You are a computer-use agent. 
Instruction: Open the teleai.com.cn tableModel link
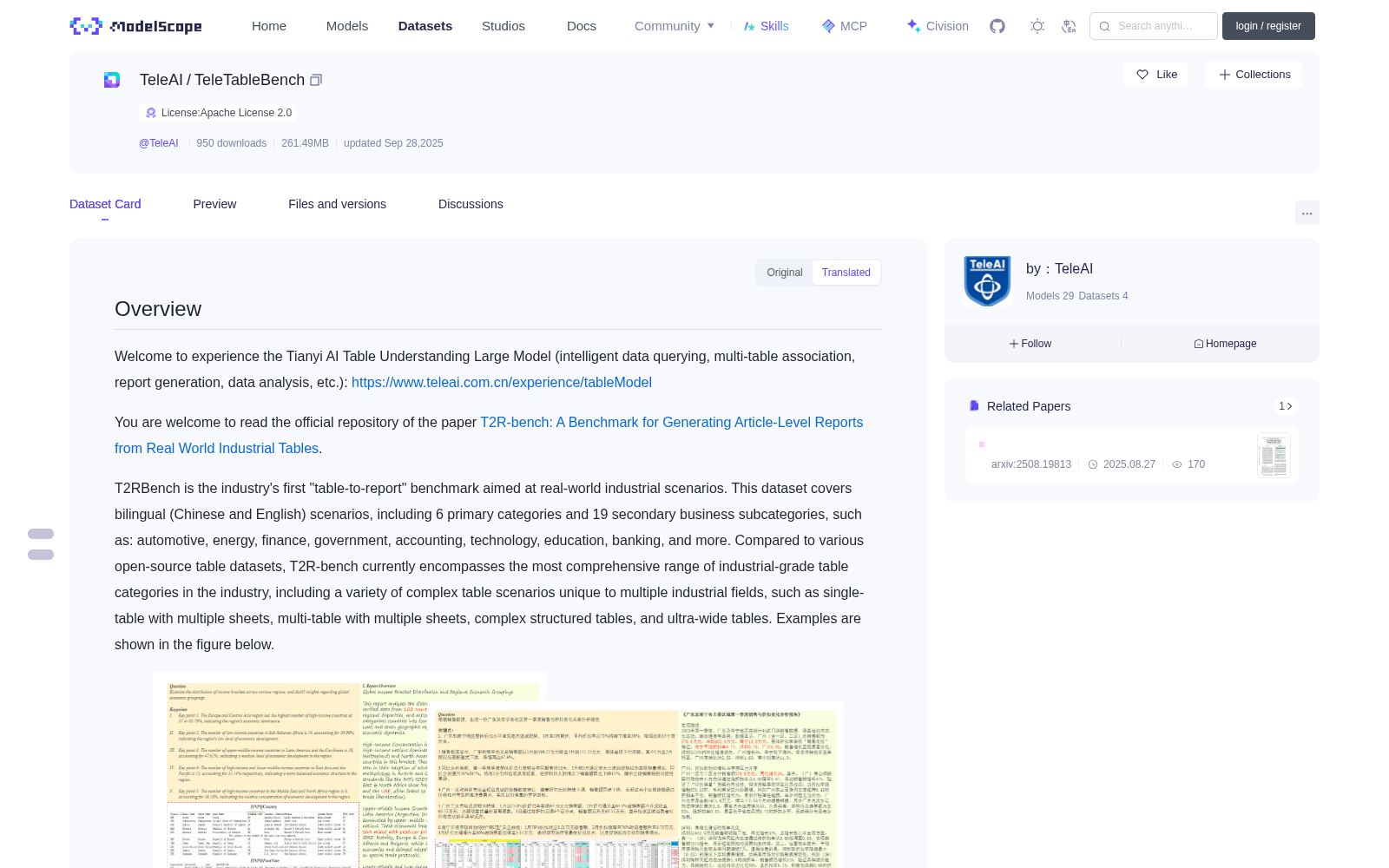tap(502, 382)
